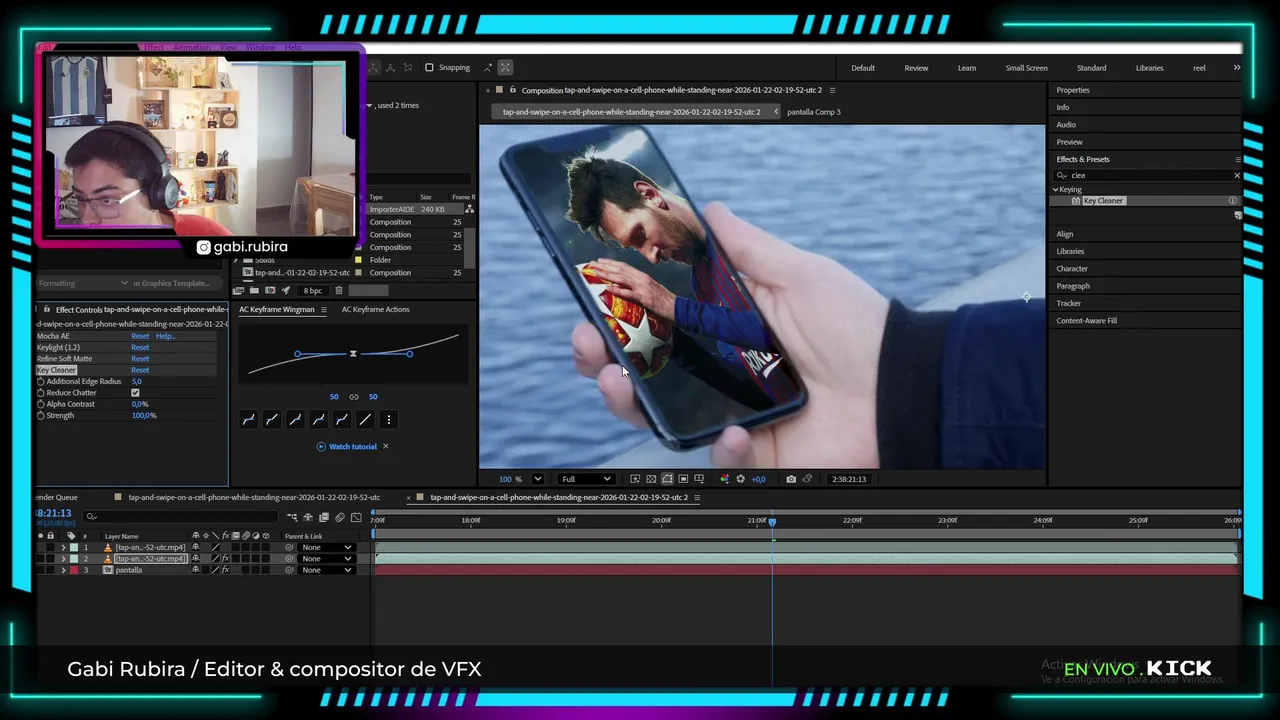Image resolution: width=1280 pixels, height=720 pixels.
Task: Open pantalla Comp 3 viewer tab
Action: [x=813, y=112]
